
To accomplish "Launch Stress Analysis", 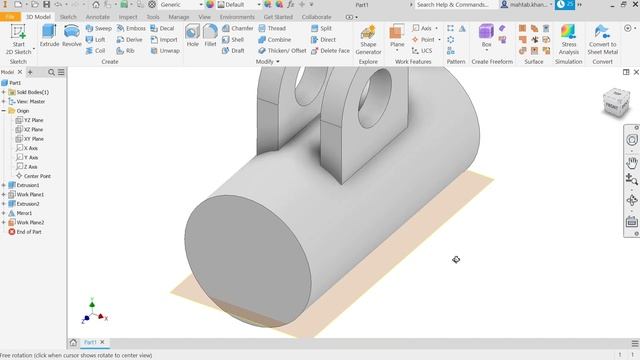I will 569,39.
